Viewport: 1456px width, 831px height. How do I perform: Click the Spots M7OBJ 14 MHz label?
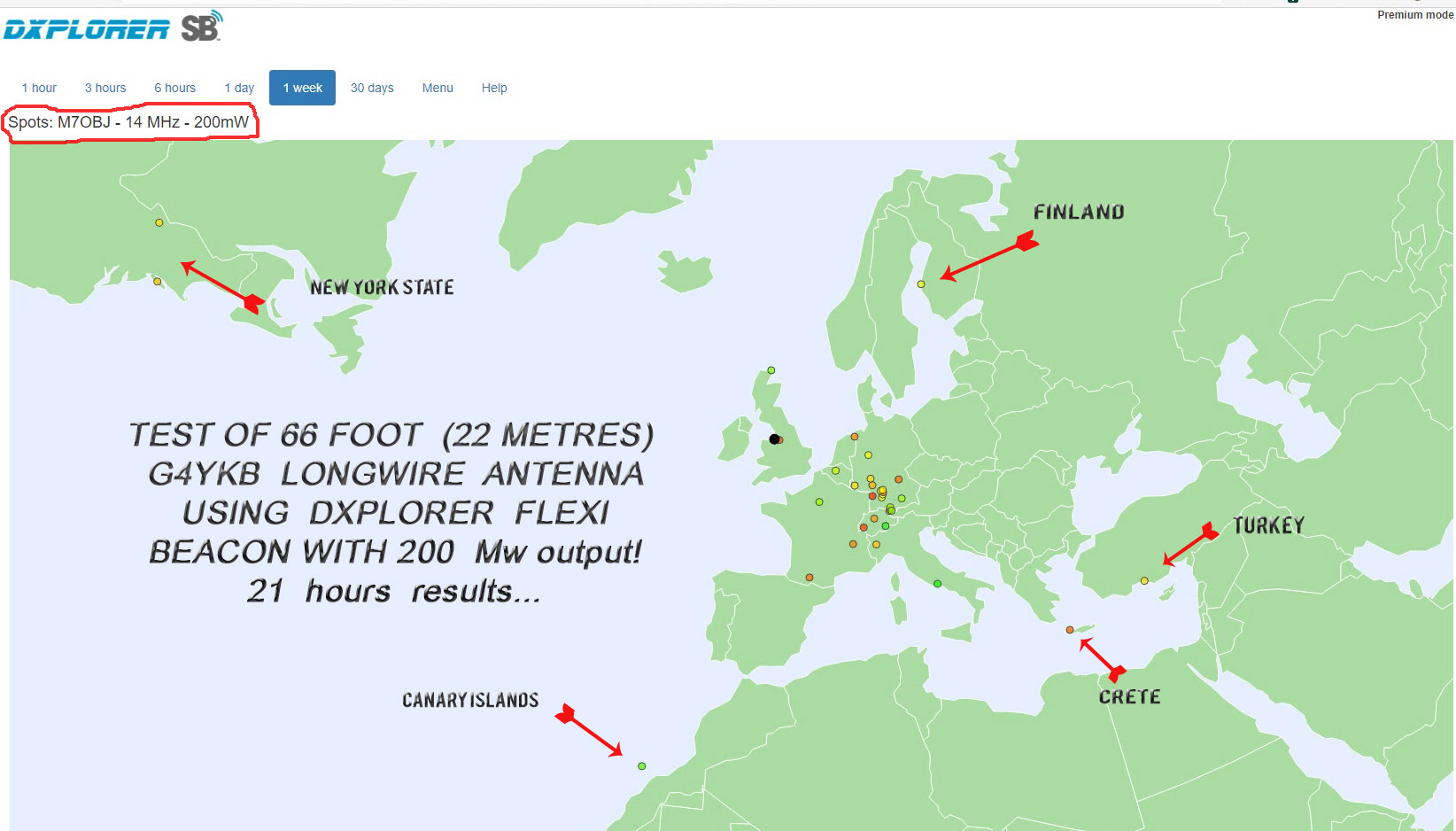pyautogui.click(x=129, y=122)
